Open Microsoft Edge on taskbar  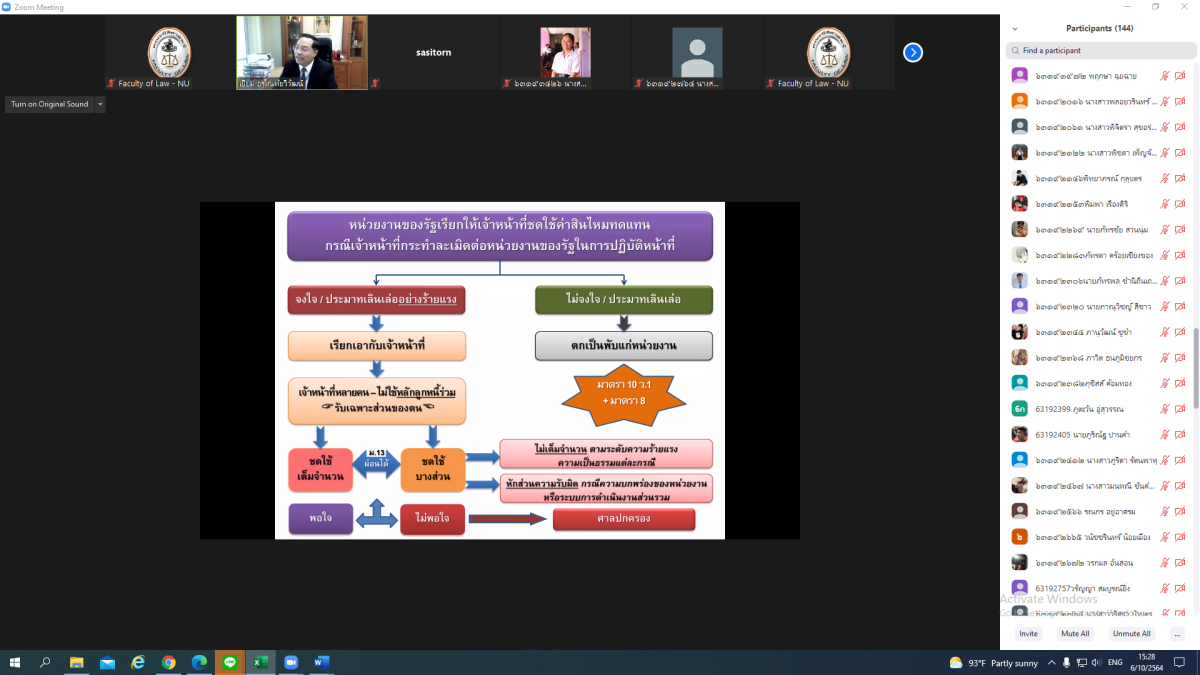pyautogui.click(x=199, y=662)
